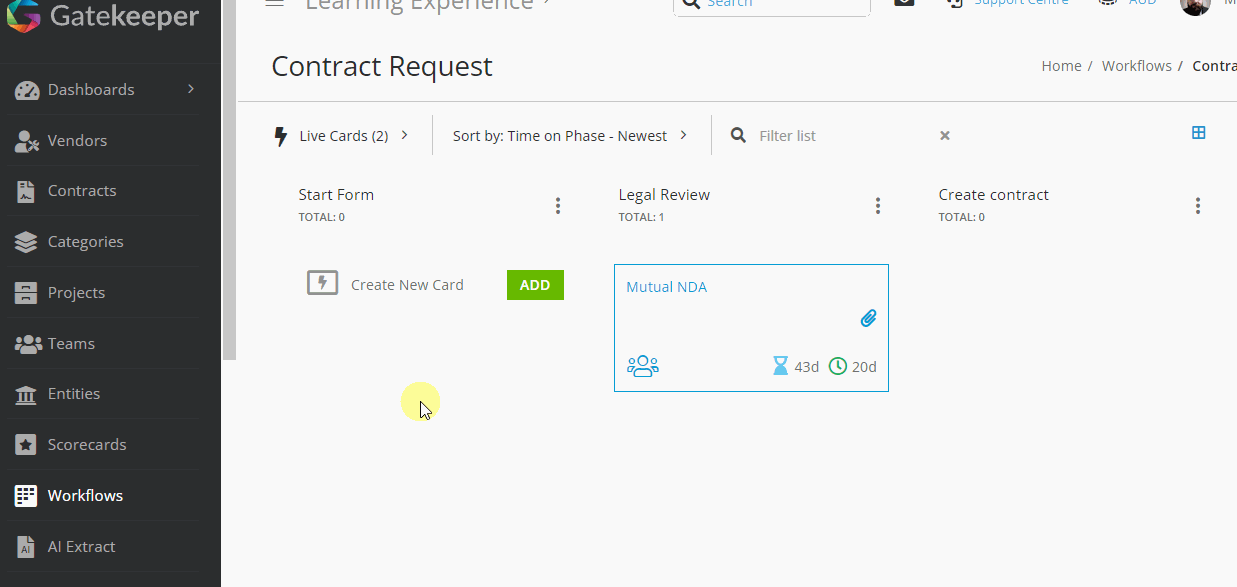Click the paperclip attachment icon on Mutual NDA
The height and width of the screenshot is (587, 1237).
pyautogui.click(x=868, y=319)
